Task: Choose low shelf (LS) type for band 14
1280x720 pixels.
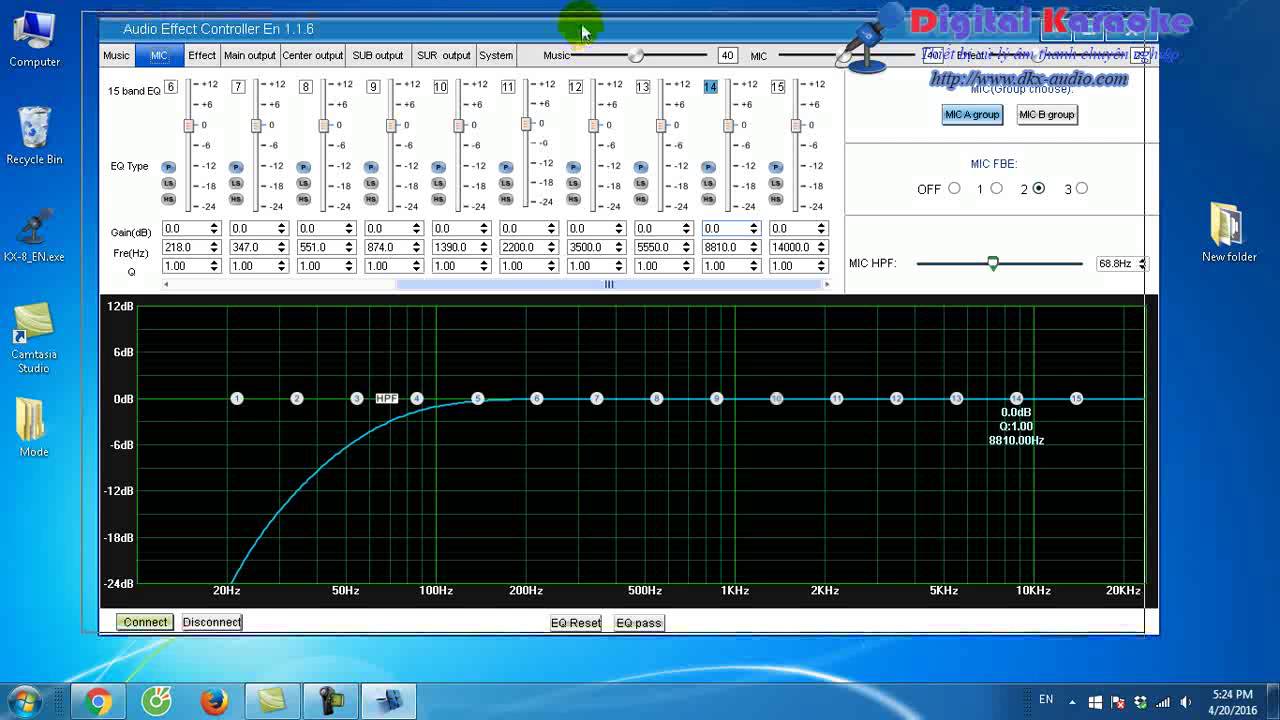Action: 709,183
